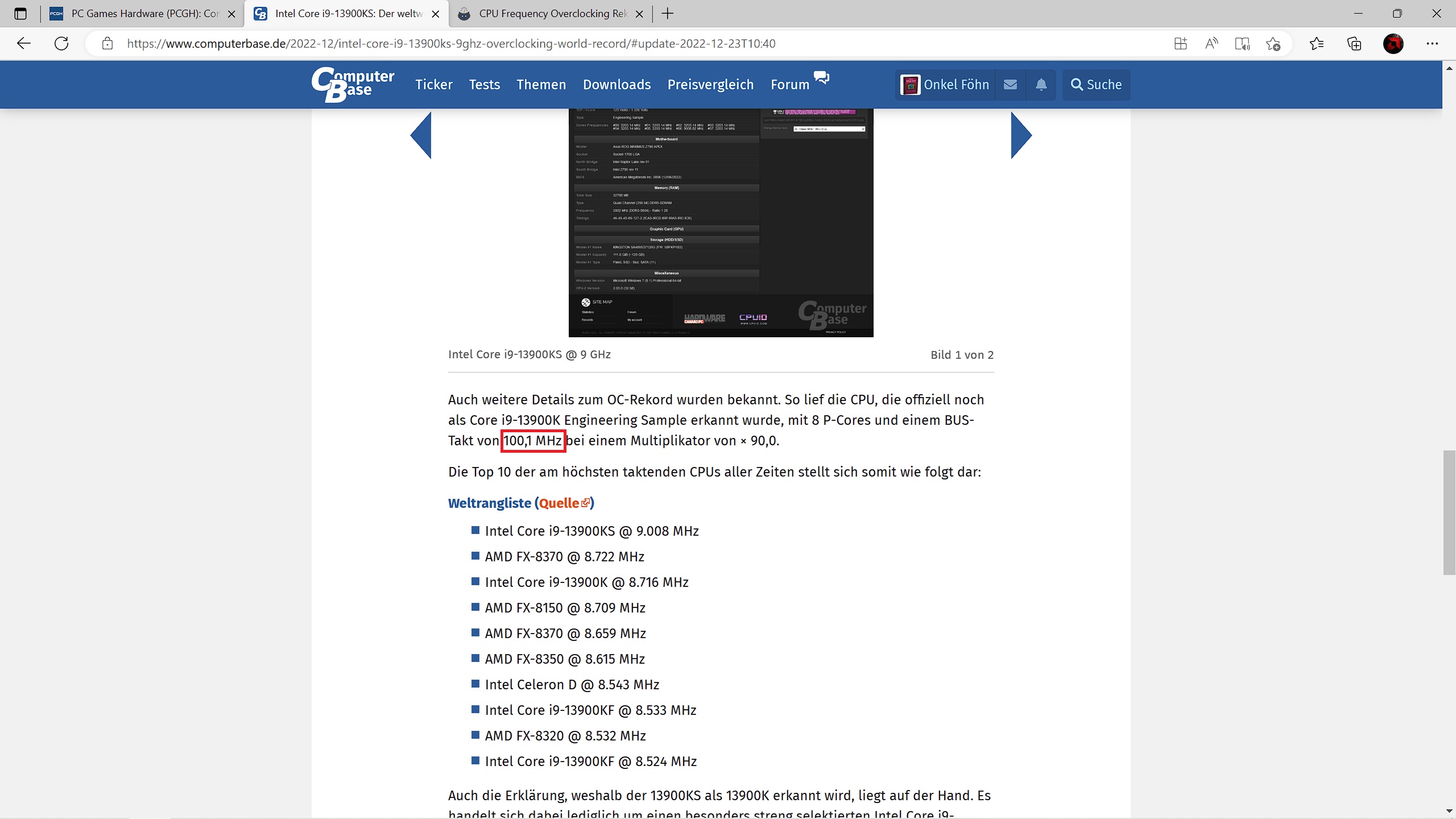Switch to PC Games Hardware tab

pyautogui.click(x=142, y=14)
